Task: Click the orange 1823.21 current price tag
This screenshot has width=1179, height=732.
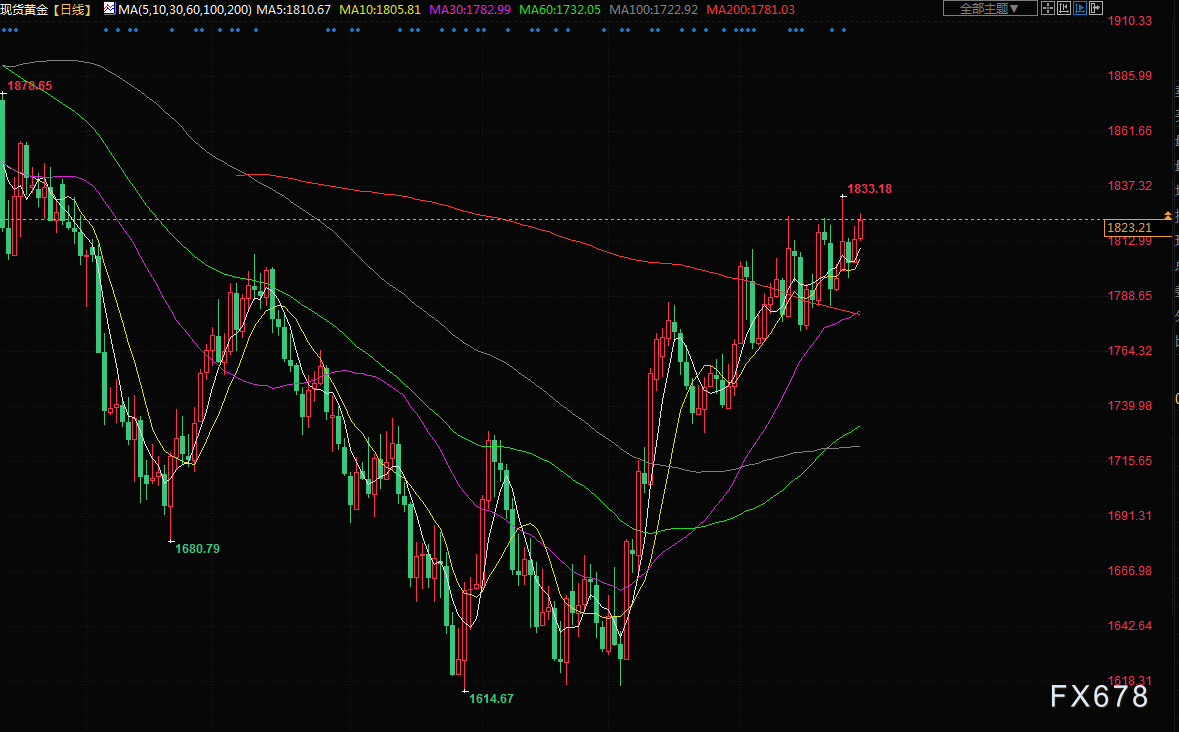Action: 1129,228
